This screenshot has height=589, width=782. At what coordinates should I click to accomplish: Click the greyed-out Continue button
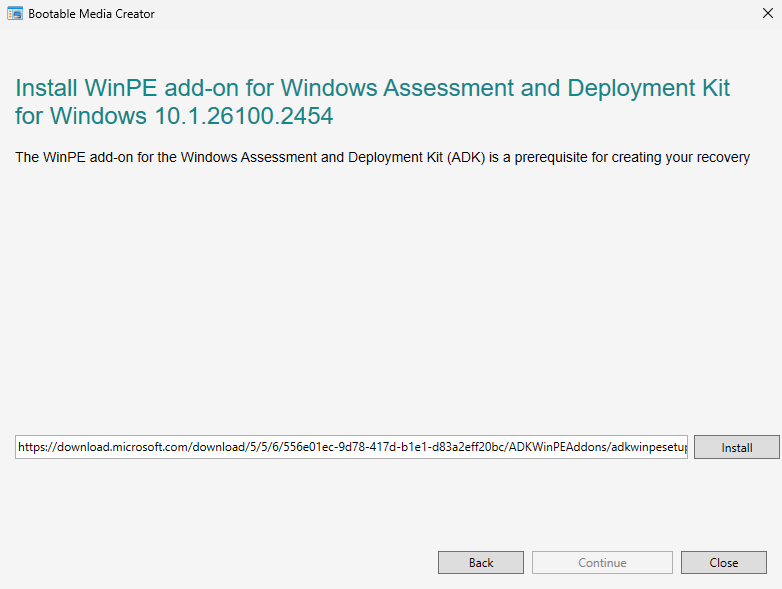(x=602, y=563)
